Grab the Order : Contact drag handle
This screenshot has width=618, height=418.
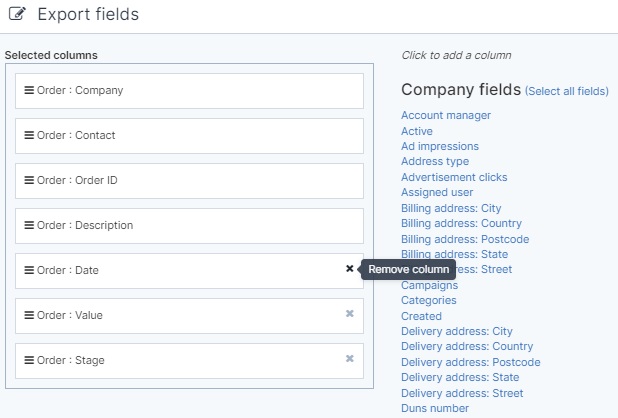click(29, 135)
